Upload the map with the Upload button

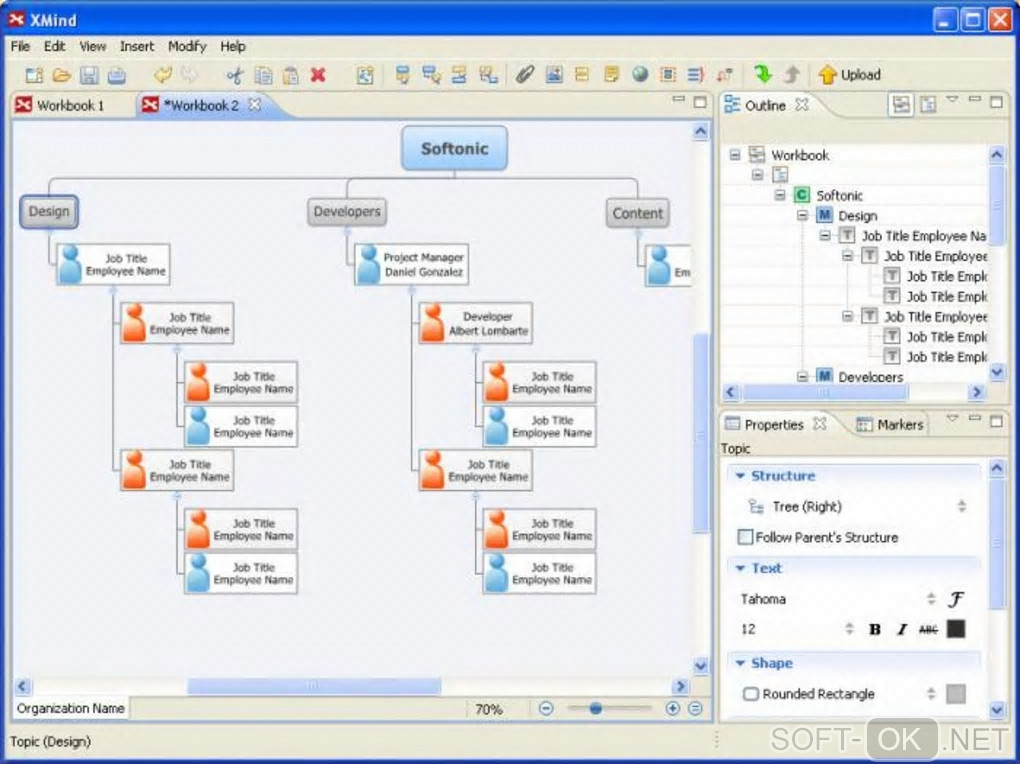pyautogui.click(x=850, y=75)
